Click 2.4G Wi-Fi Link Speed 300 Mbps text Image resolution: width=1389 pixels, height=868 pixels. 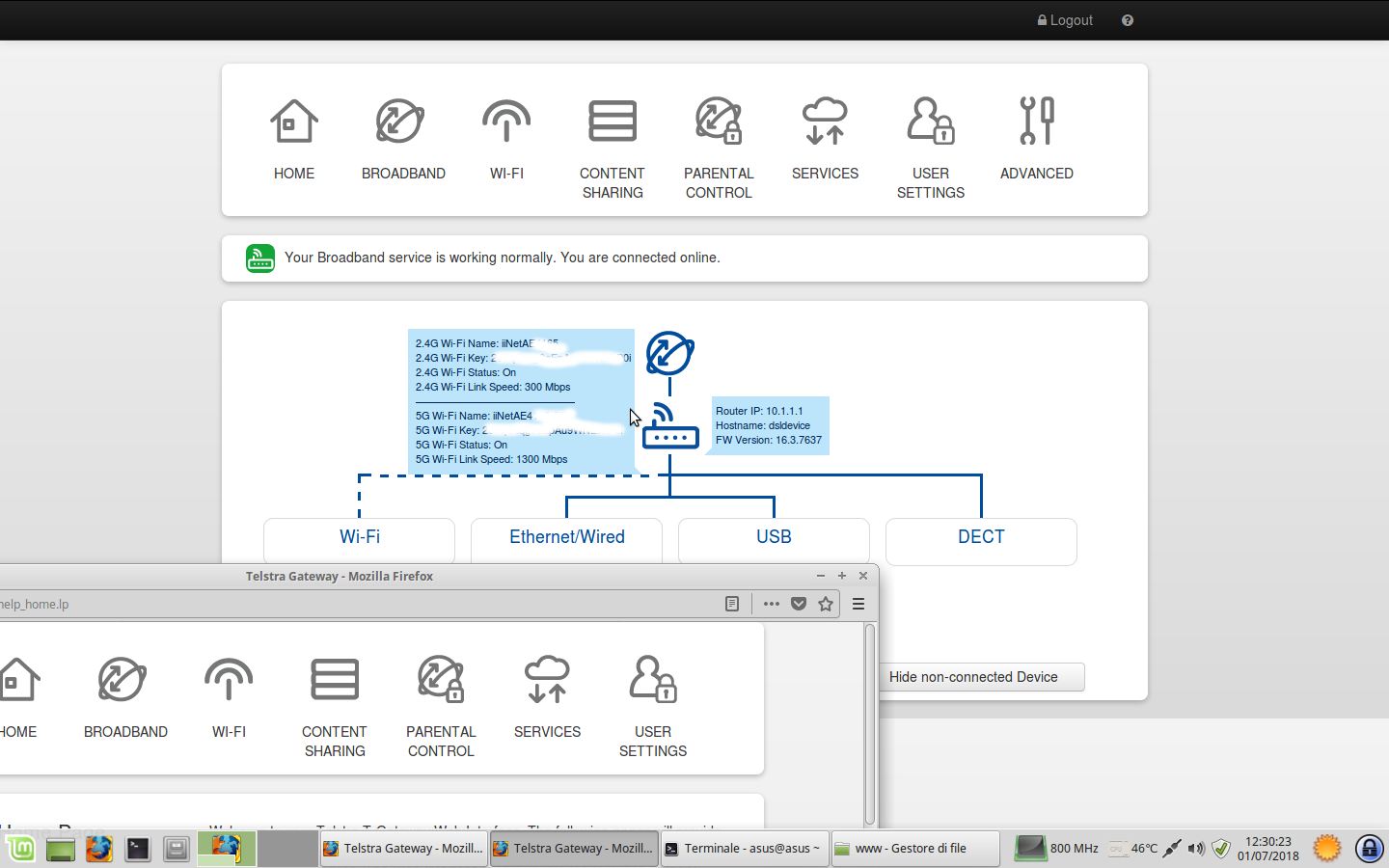(493, 387)
